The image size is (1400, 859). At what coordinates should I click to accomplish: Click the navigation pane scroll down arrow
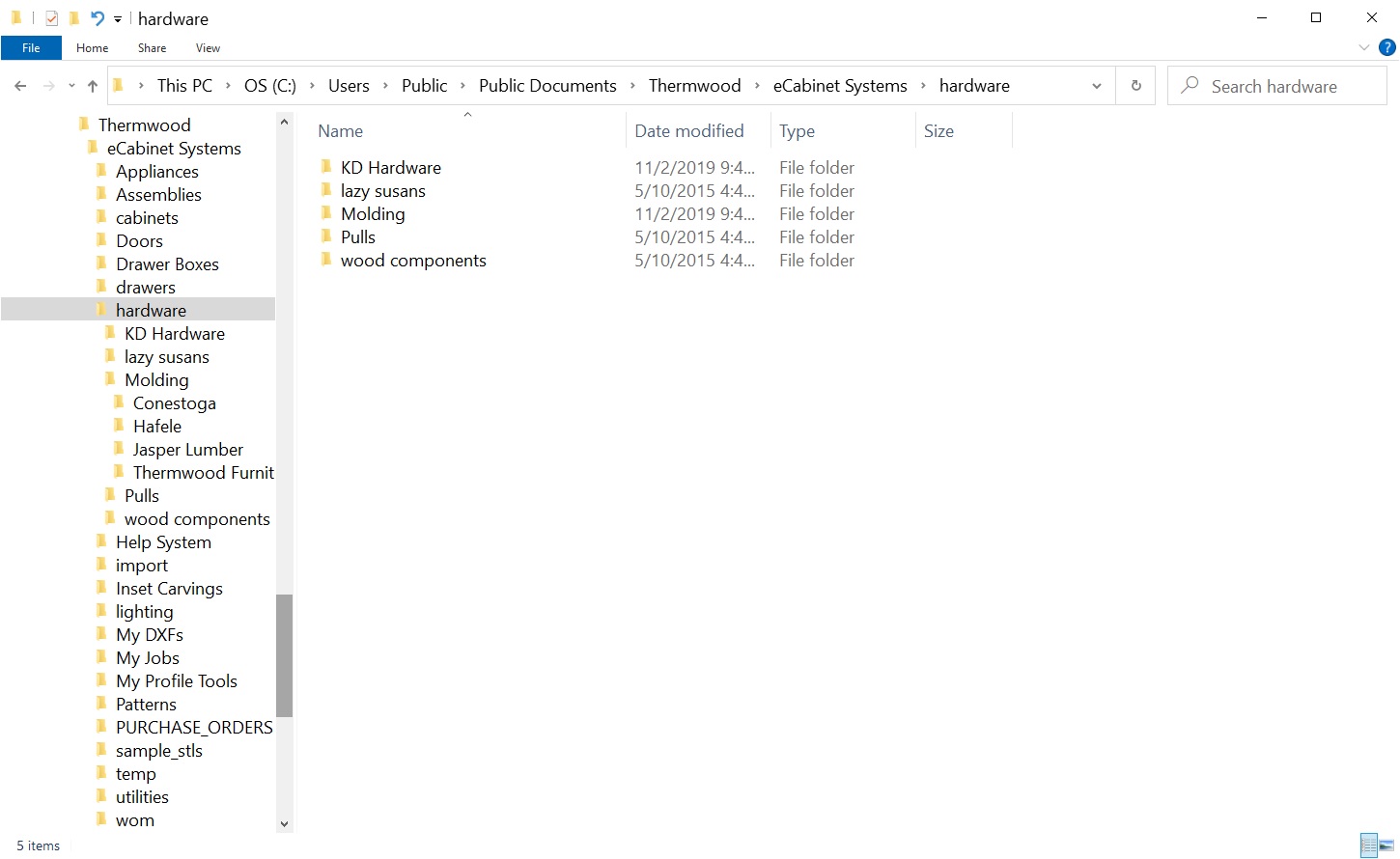pyautogui.click(x=284, y=823)
